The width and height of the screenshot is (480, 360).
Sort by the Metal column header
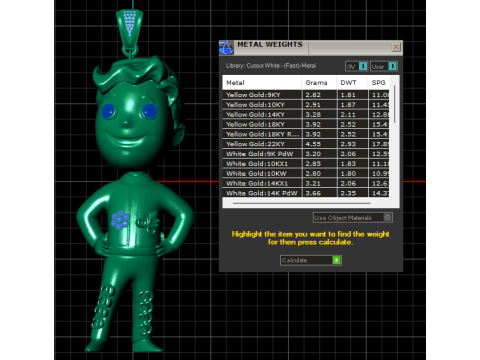tap(262, 83)
